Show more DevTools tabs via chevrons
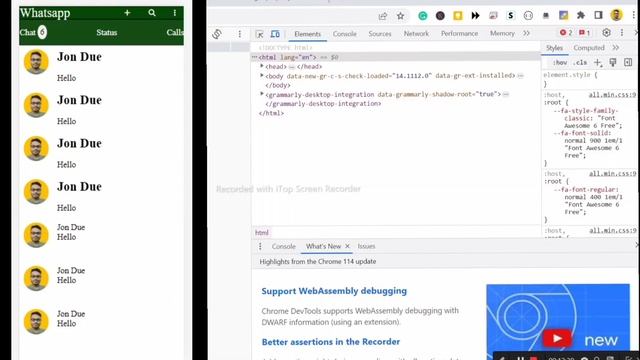 click(x=527, y=33)
